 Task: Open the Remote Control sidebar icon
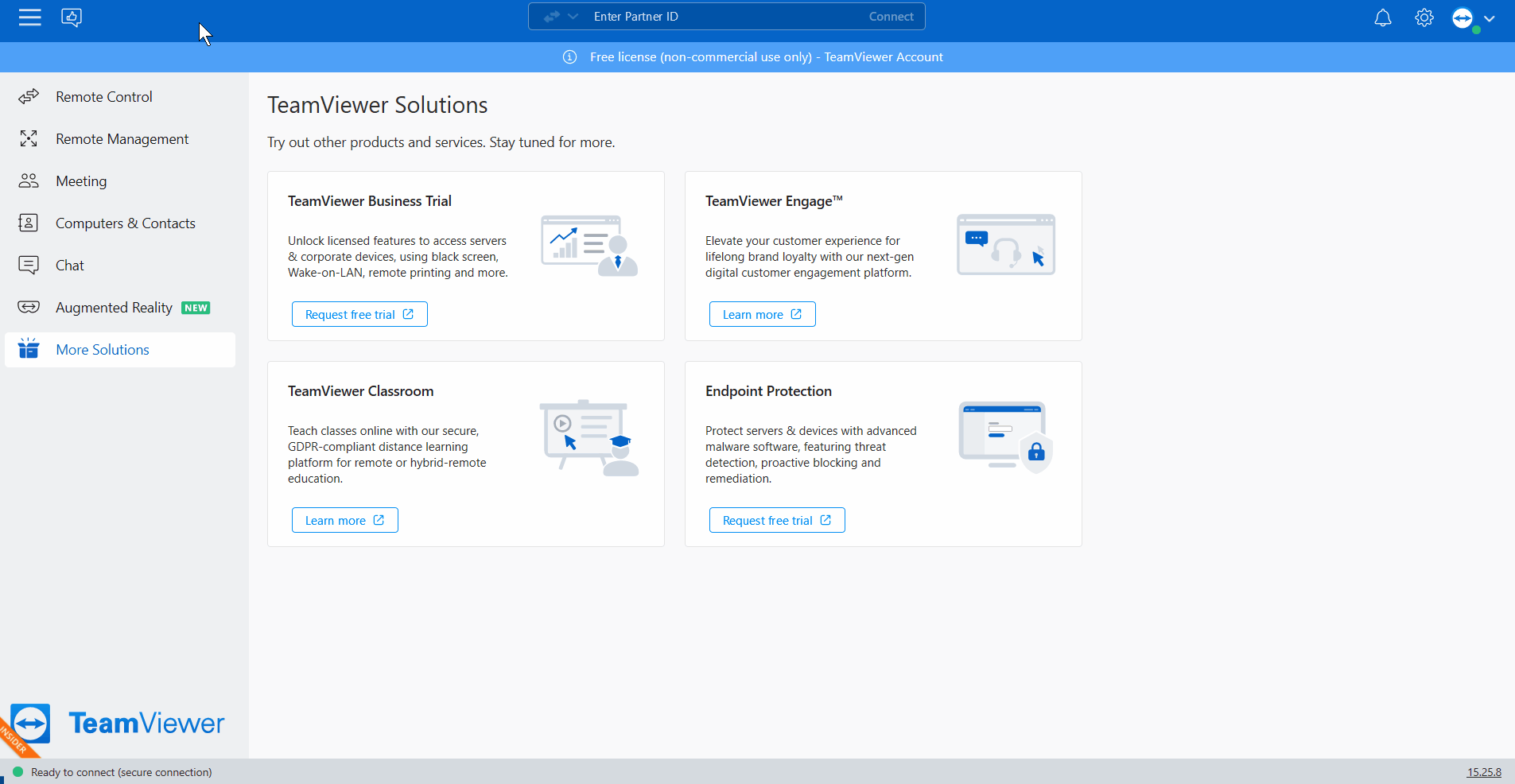click(29, 96)
